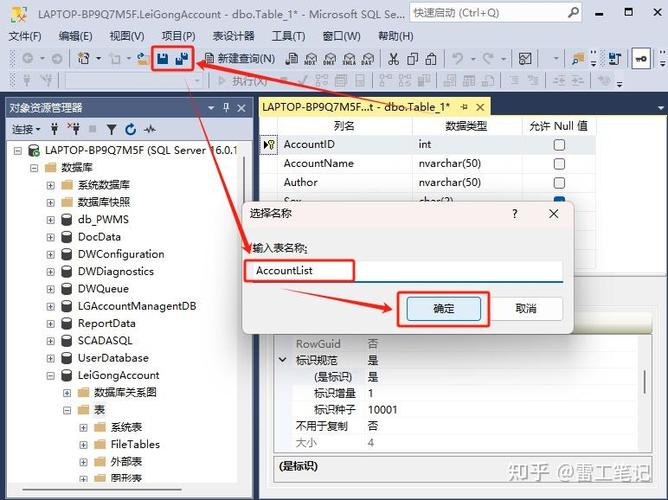Click the 标识种子 value 10001
This screenshot has width=668, height=500.
click(x=382, y=410)
